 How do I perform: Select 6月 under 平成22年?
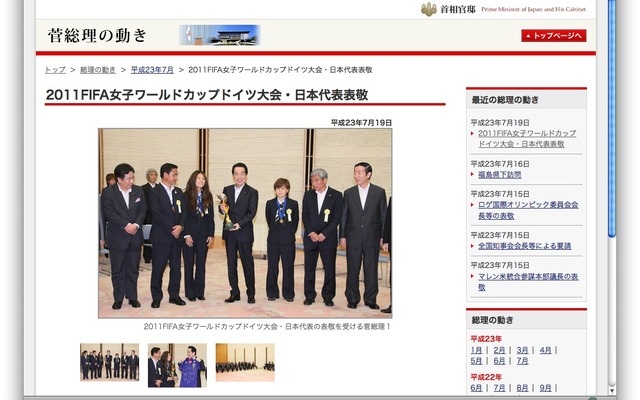pyautogui.click(x=476, y=388)
